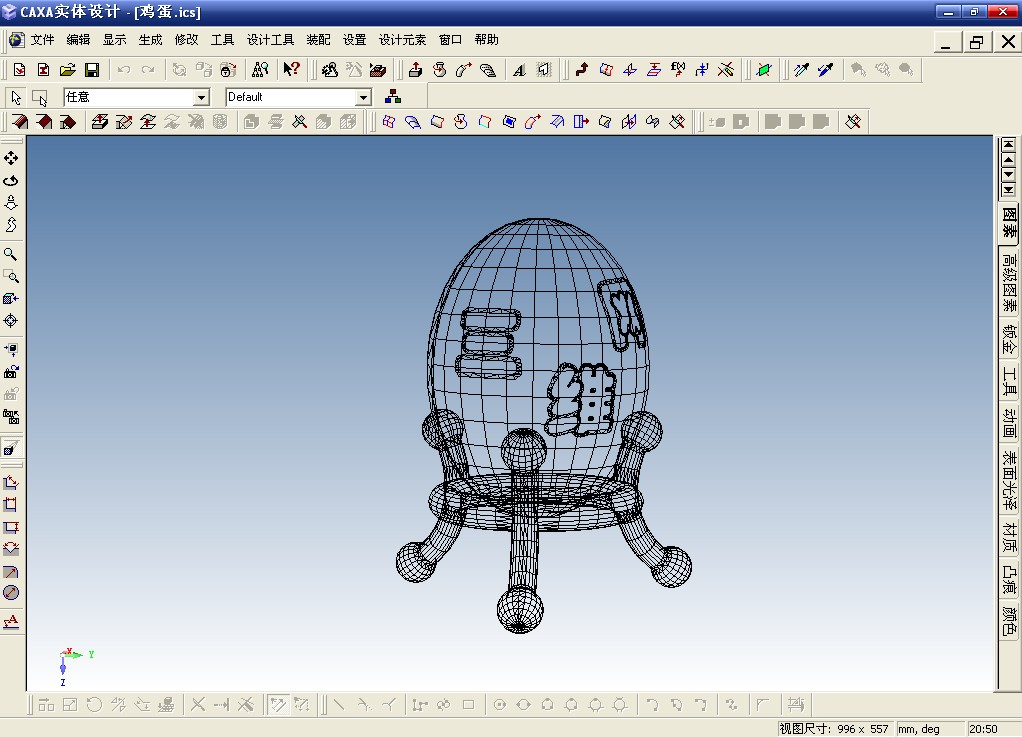The width and height of the screenshot is (1022, 737).
Task: Select the eyedropper pick-up tool
Action: pyautogui.click(x=801, y=70)
